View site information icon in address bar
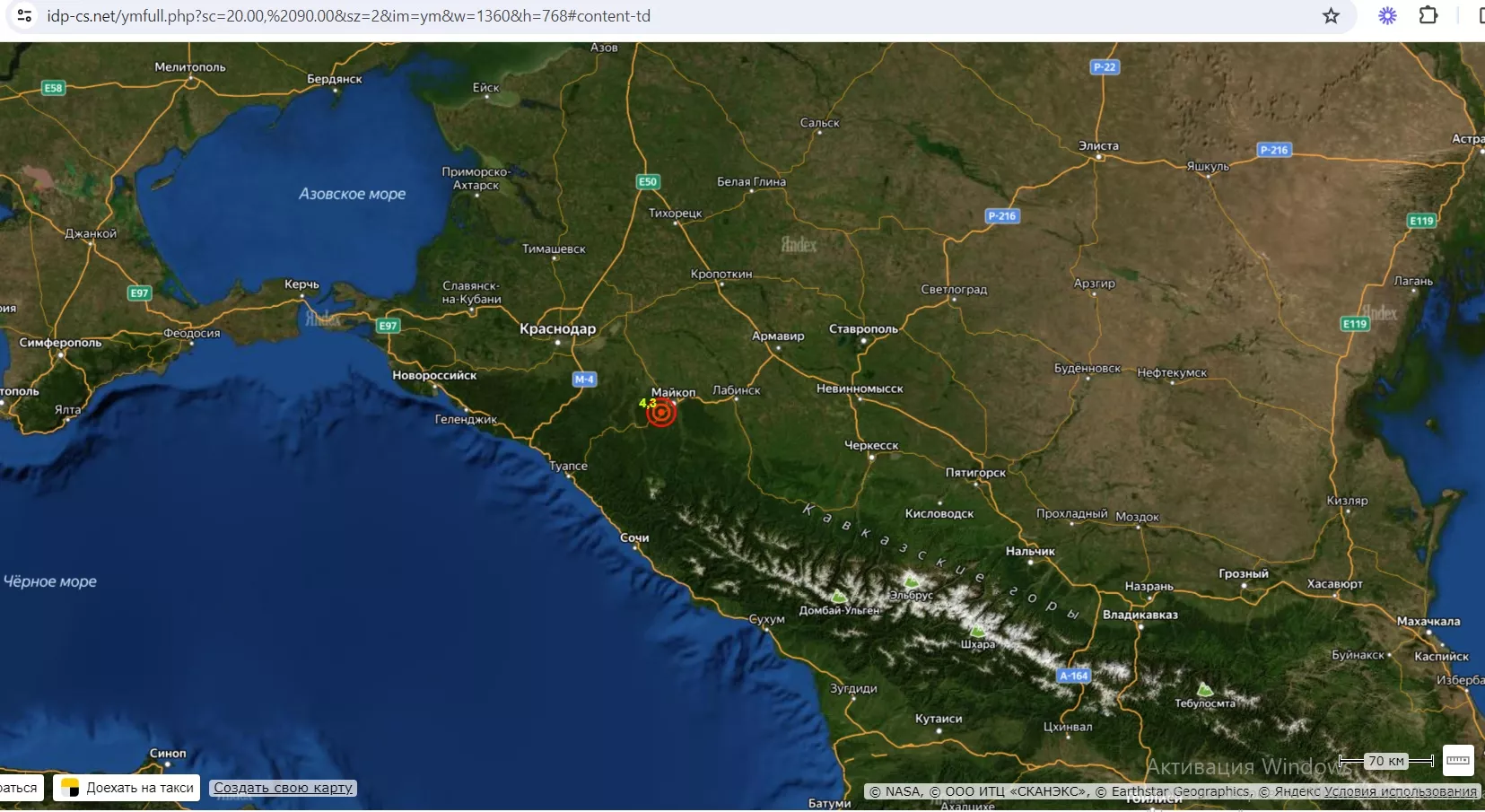This screenshot has width=1485, height=812. coord(24,16)
